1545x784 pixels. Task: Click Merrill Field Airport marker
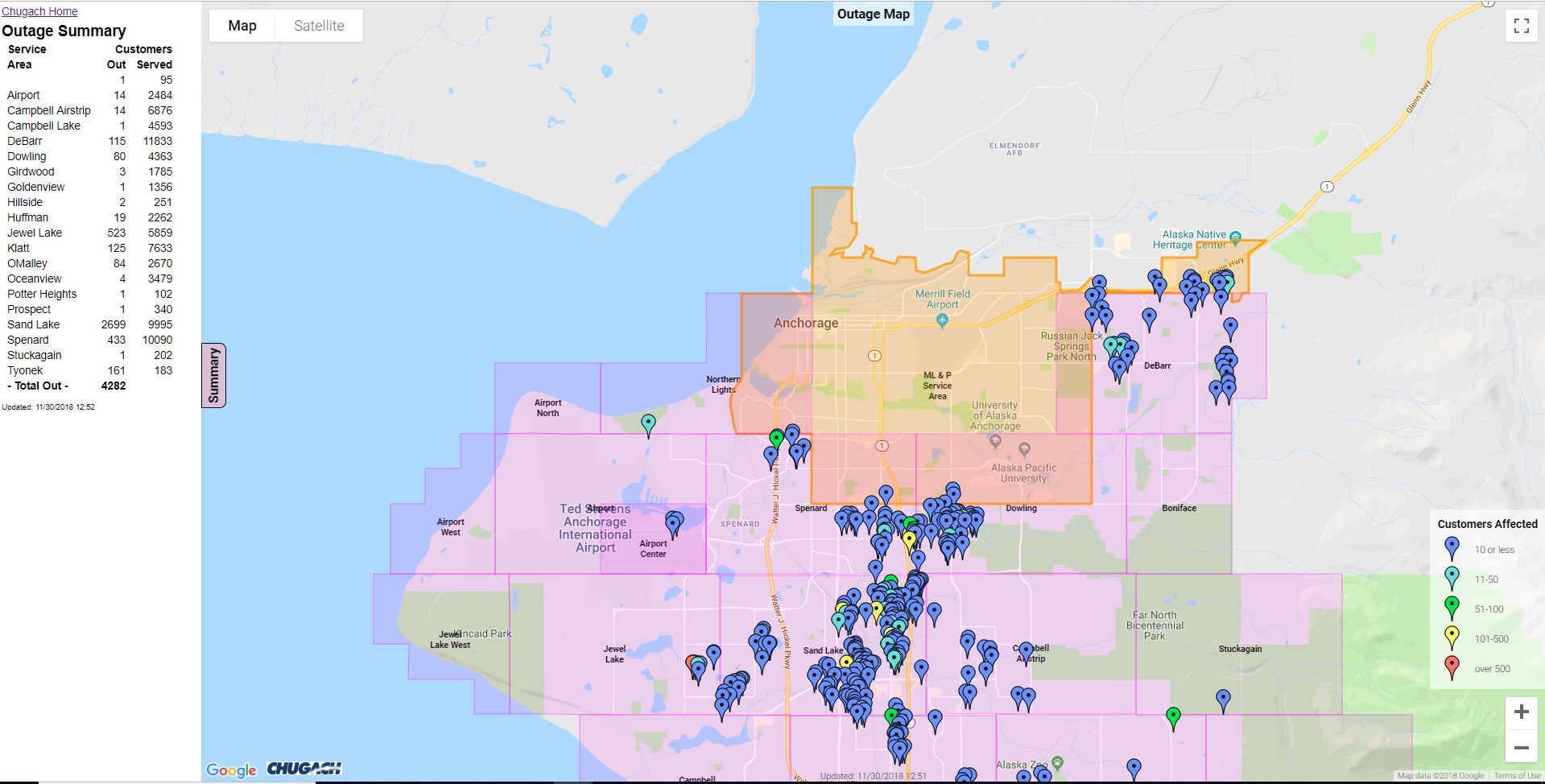point(942,320)
